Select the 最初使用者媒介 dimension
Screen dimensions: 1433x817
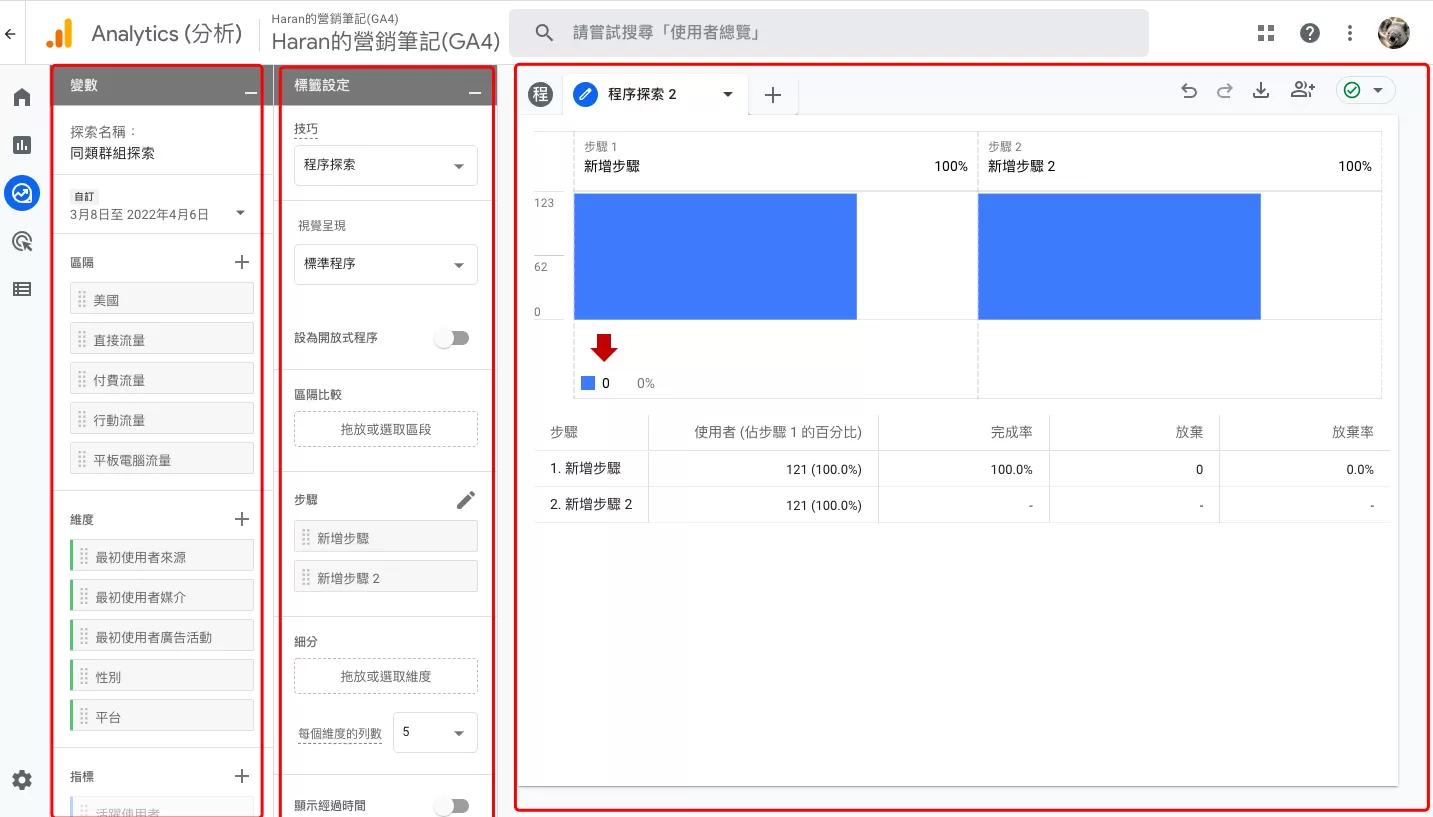[x=162, y=596]
